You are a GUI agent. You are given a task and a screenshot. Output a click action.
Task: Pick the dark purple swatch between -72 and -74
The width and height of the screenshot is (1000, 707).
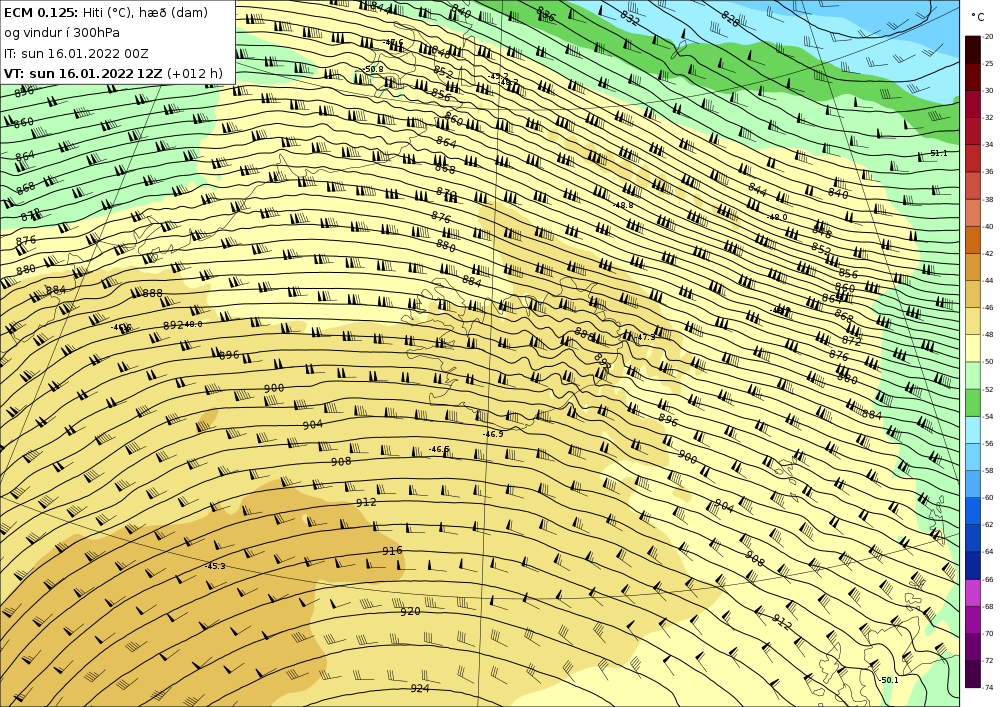coord(973,674)
